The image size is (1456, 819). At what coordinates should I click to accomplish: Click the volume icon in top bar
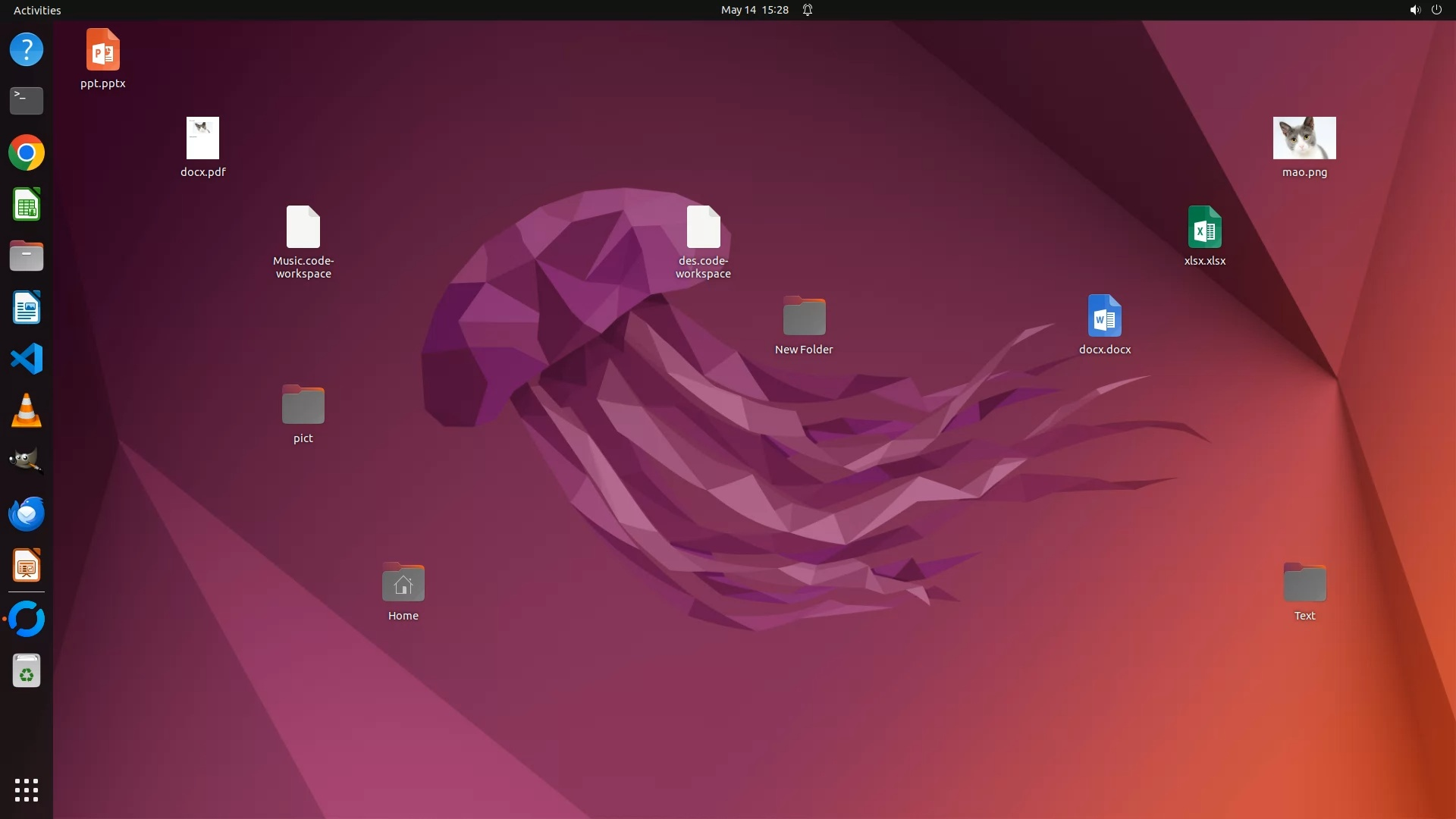(1414, 10)
